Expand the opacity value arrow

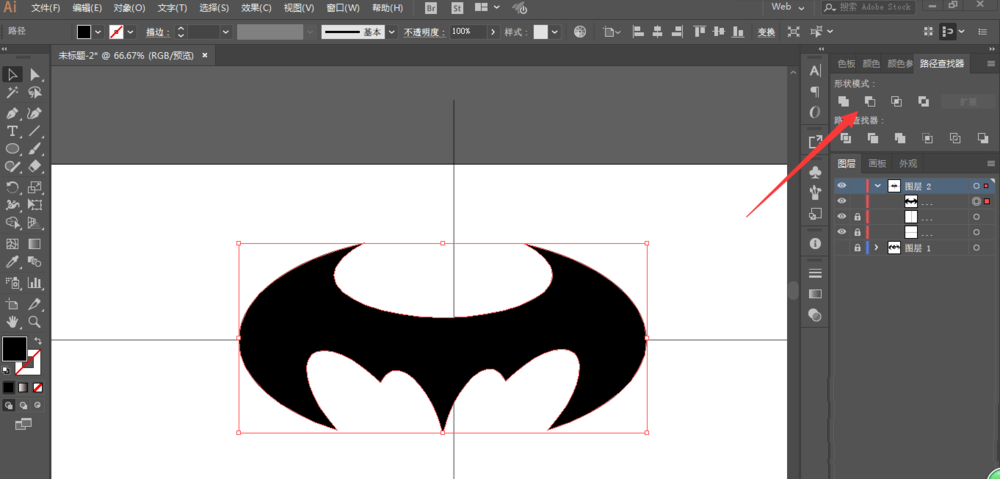click(x=493, y=31)
